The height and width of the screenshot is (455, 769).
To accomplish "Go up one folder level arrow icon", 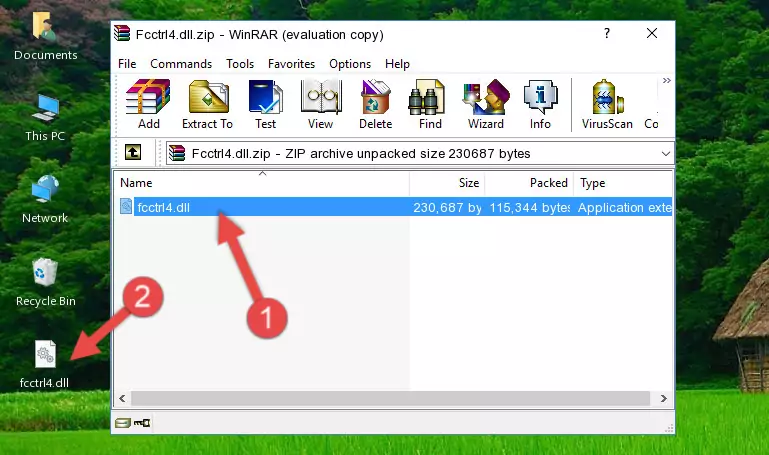I will [133, 152].
